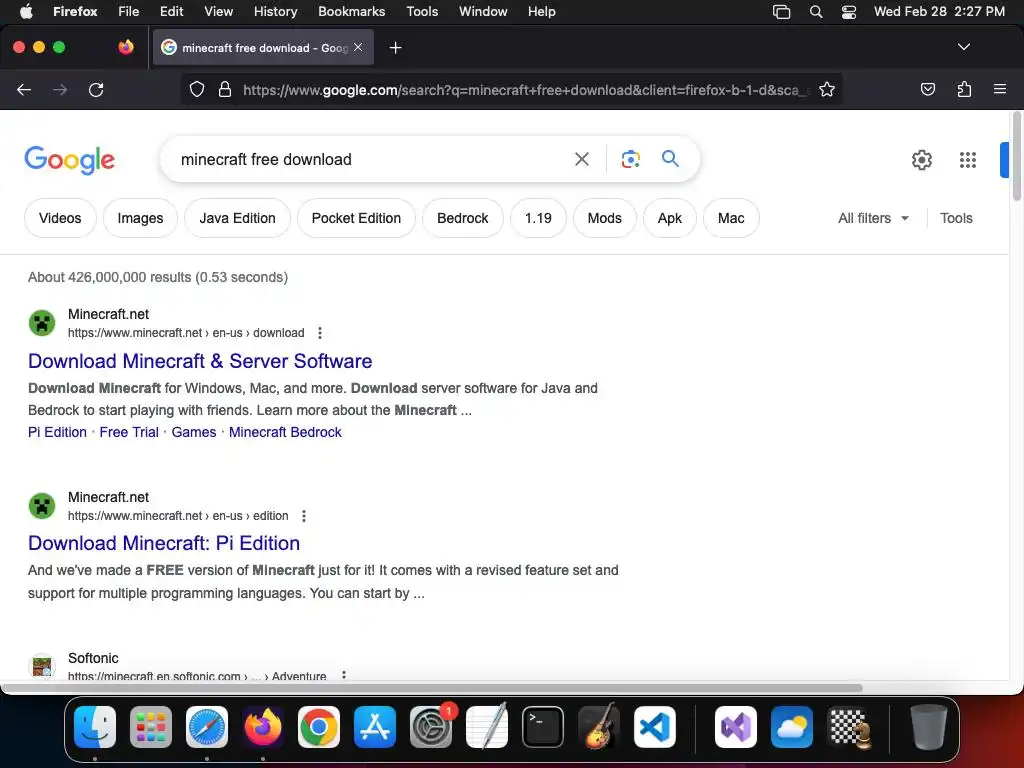Open the Edit menu in the menu bar
This screenshot has height=768, width=1024.
(171, 11)
